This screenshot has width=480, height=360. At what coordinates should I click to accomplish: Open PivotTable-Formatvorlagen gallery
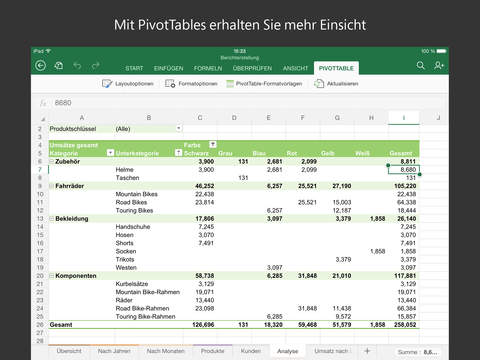[264, 84]
